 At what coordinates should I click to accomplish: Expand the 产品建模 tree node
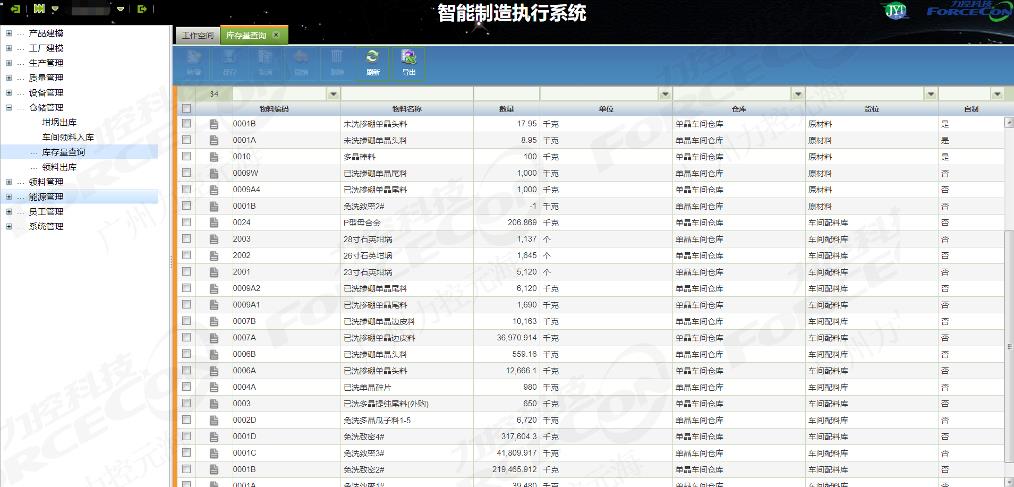[x=8, y=33]
